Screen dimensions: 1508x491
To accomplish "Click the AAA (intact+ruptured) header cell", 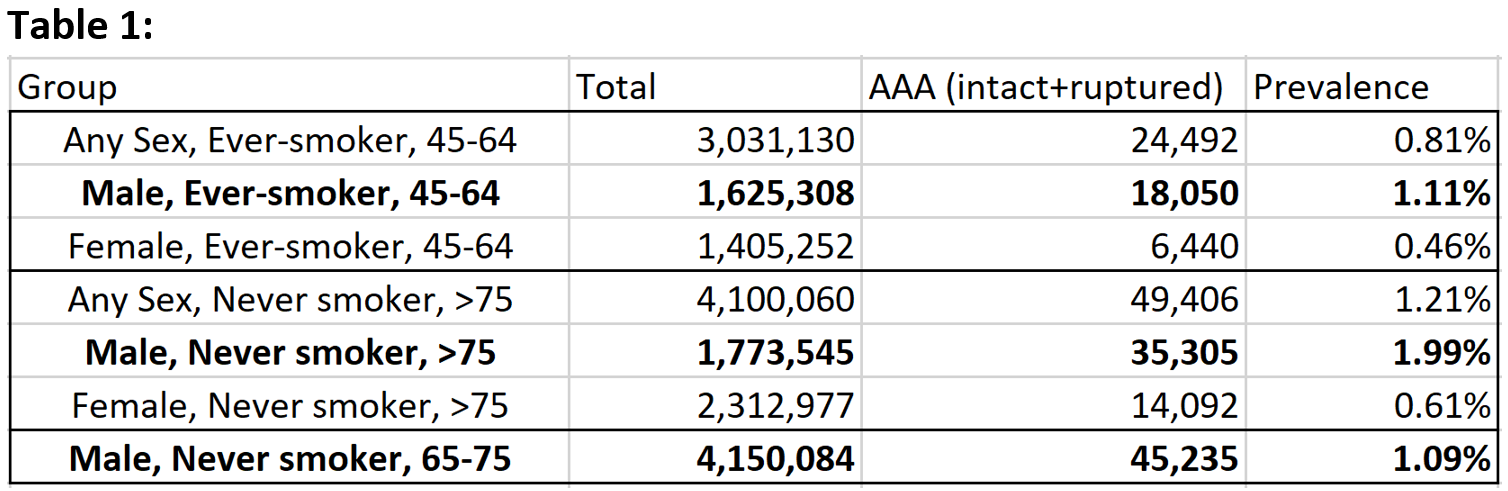I will point(1053,87).
